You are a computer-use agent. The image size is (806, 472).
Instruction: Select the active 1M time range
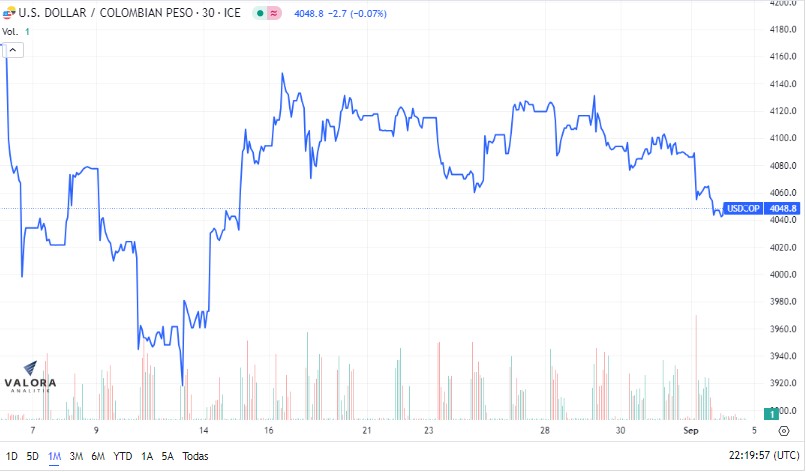[x=54, y=456]
